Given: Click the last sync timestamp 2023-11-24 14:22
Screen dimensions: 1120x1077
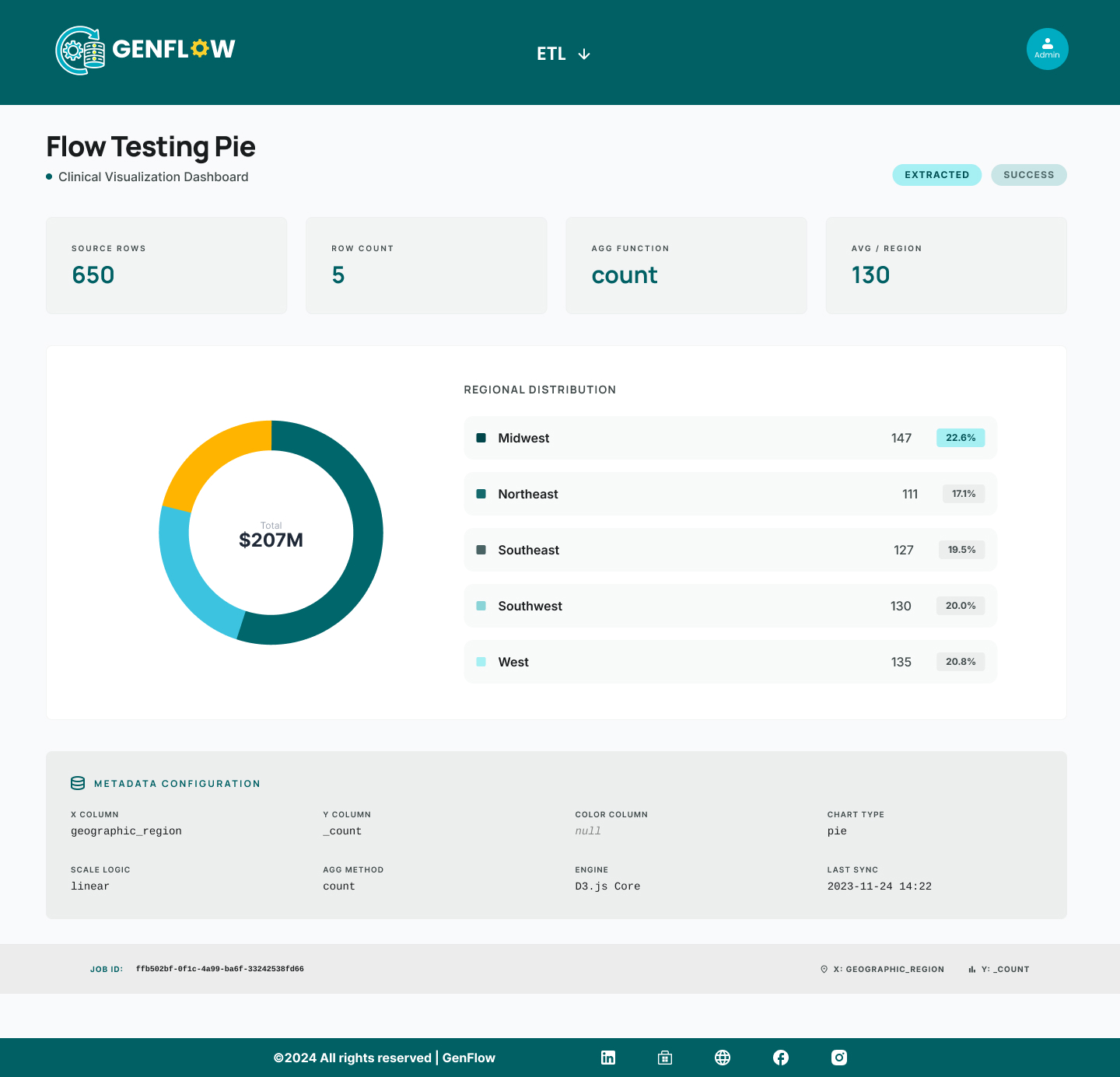Looking at the screenshot, I should coord(879,886).
